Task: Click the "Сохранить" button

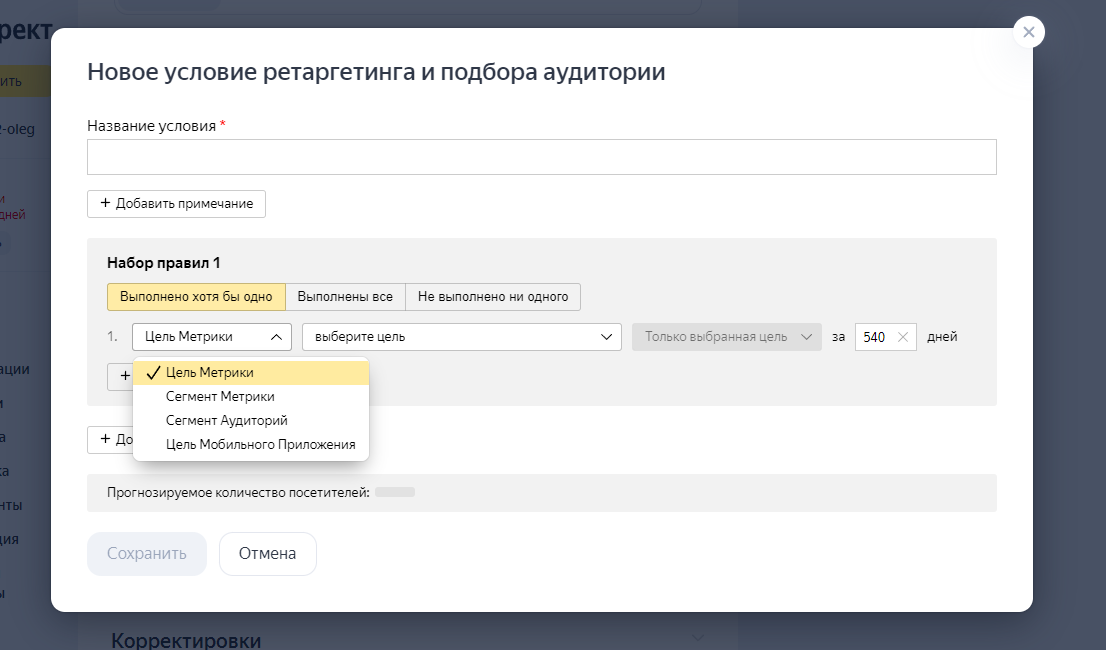Action: point(147,554)
